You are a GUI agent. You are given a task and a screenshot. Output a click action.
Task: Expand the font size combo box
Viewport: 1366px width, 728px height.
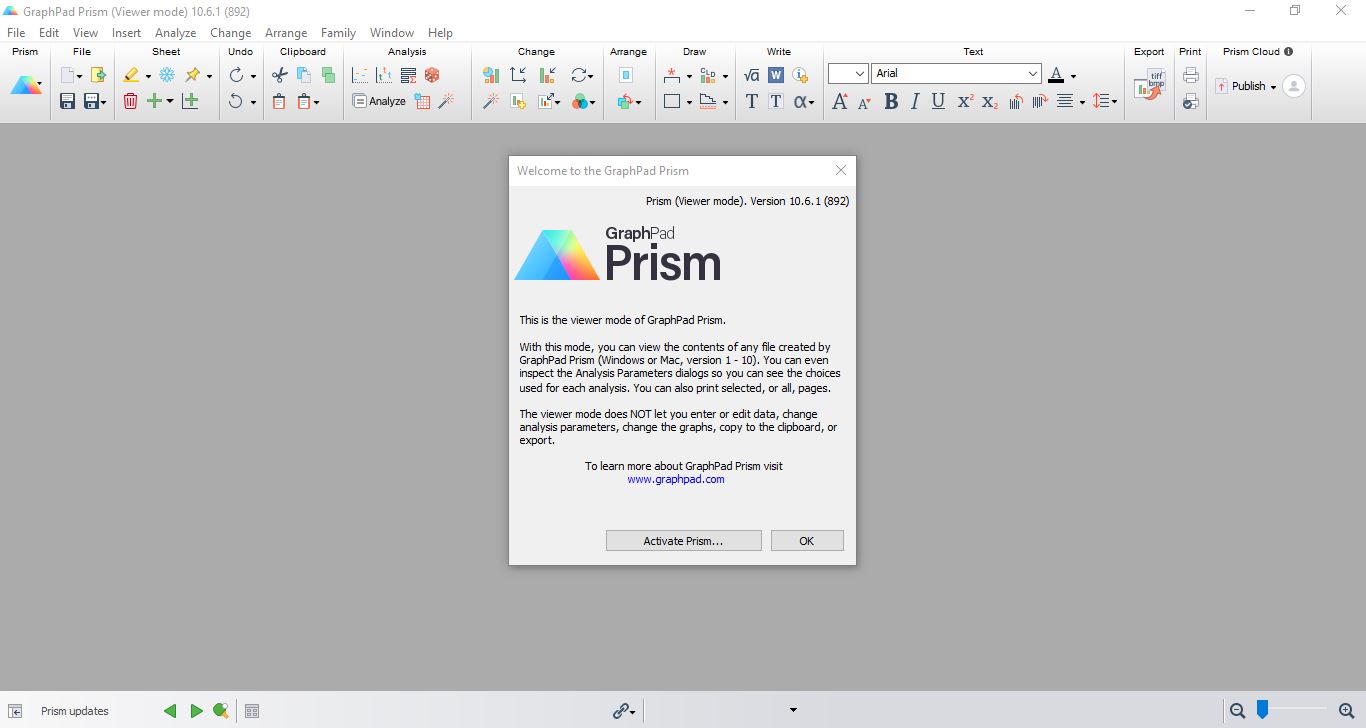(860, 74)
